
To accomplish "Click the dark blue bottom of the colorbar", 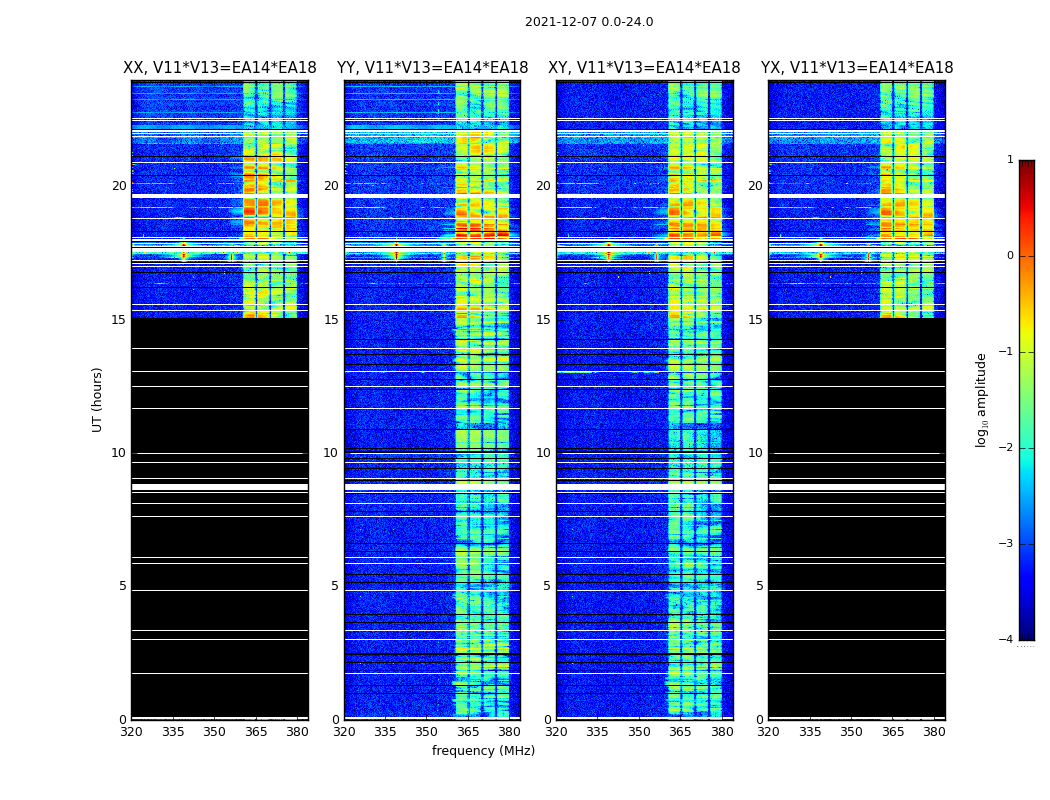I will [1026, 632].
